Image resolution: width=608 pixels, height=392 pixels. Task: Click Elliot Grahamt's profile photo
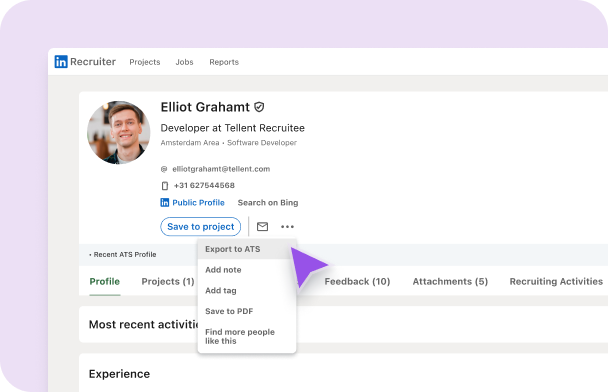(119, 132)
